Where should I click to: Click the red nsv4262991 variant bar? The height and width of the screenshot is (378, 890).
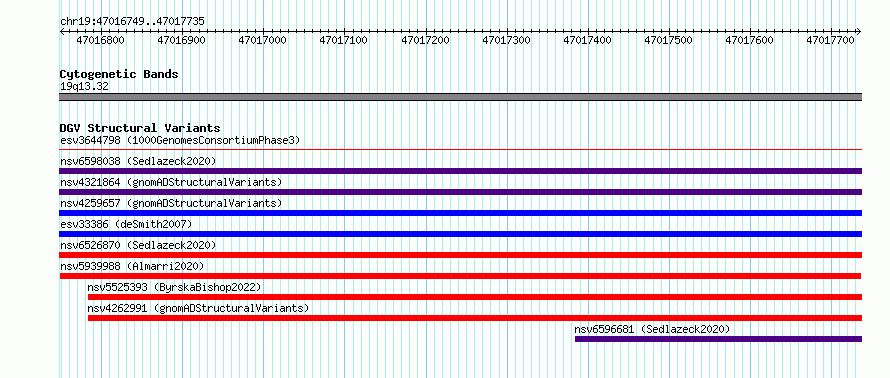tap(475, 318)
